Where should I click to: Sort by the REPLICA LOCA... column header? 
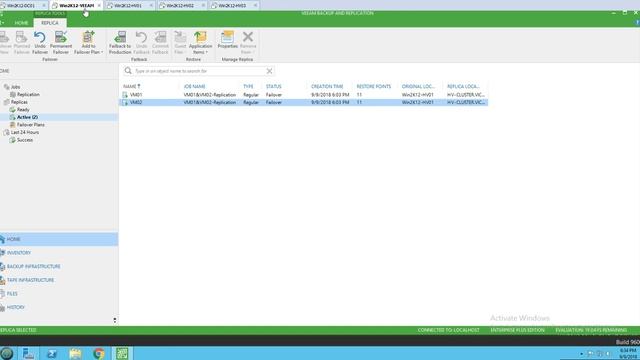tap(463, 87)
